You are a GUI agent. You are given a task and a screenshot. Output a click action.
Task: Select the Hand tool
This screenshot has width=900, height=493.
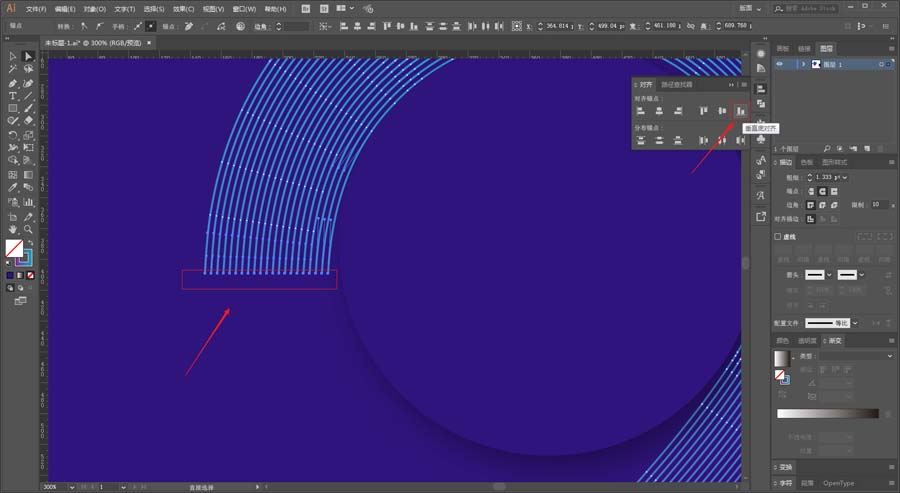pos(13,229)
